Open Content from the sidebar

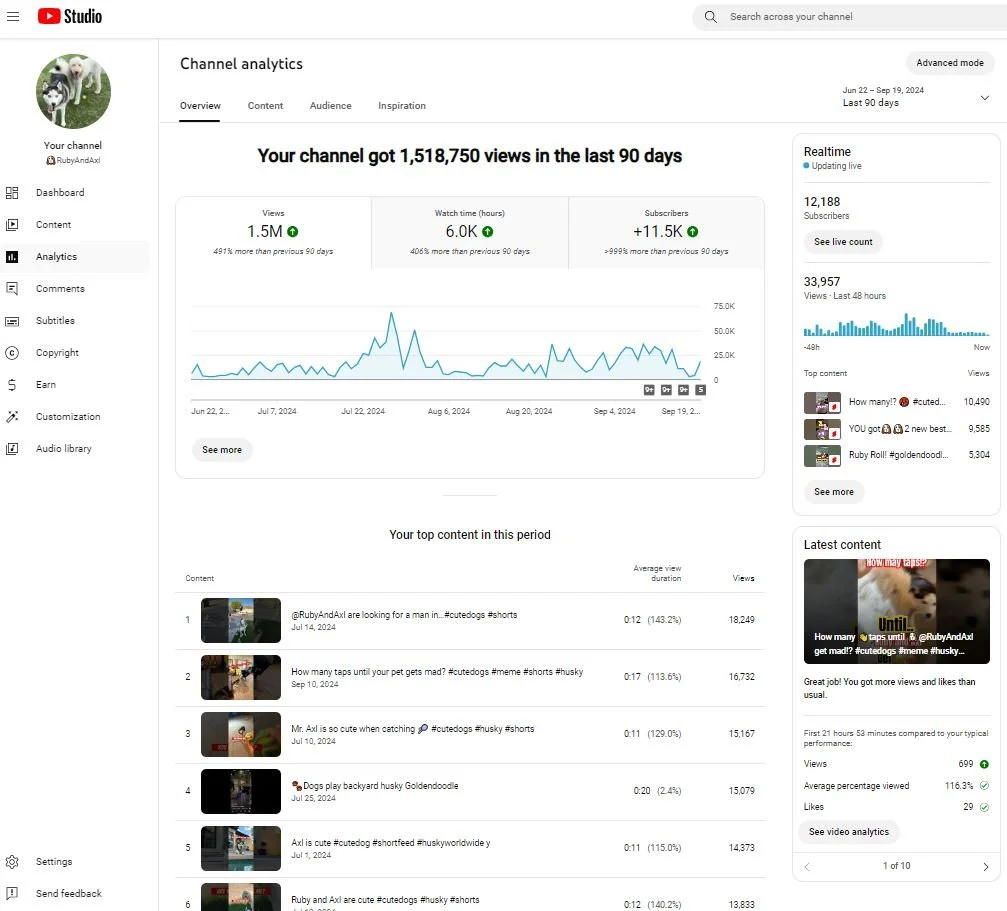click(53, 225)
